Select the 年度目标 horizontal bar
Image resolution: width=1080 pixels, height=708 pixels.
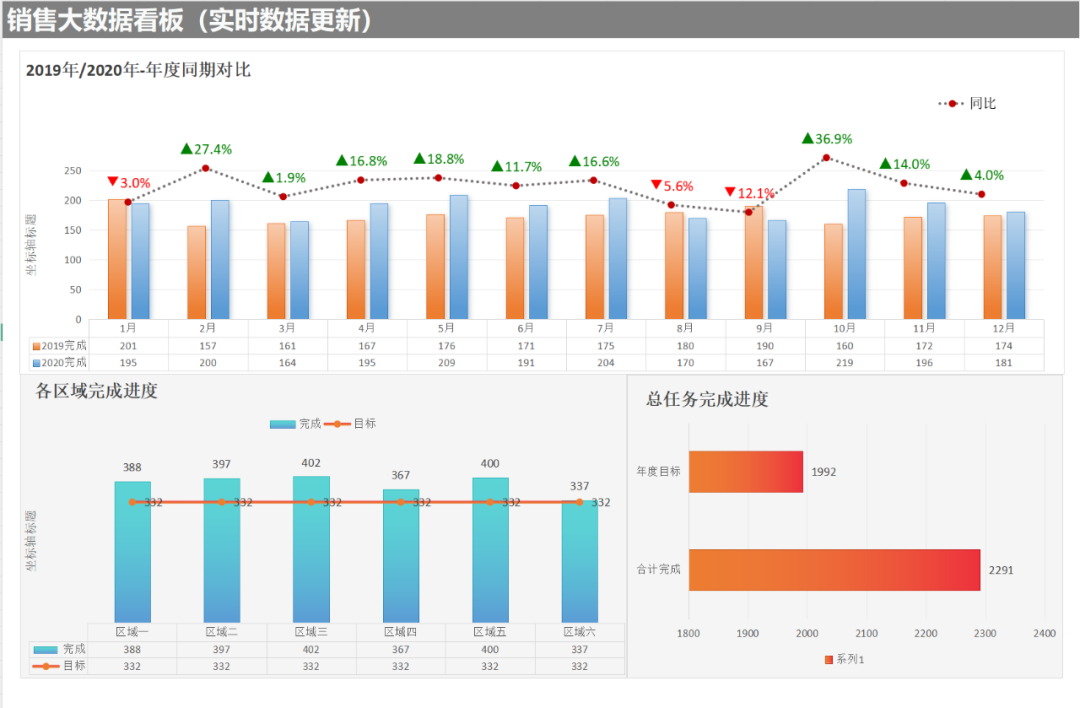(745, 471)
